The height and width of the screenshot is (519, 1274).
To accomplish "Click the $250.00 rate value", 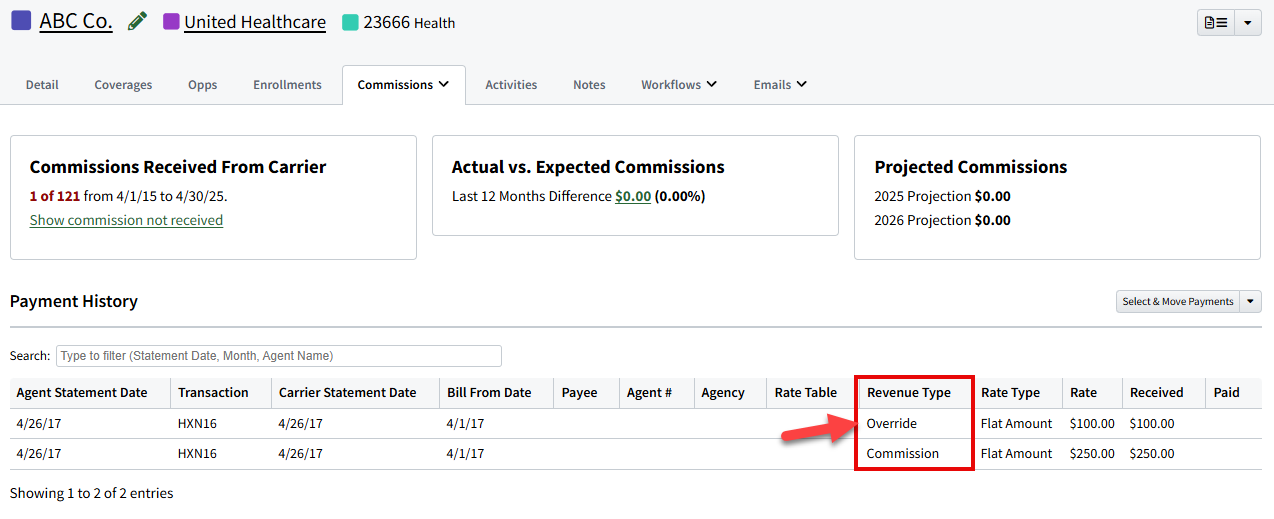I will 1092,454.
